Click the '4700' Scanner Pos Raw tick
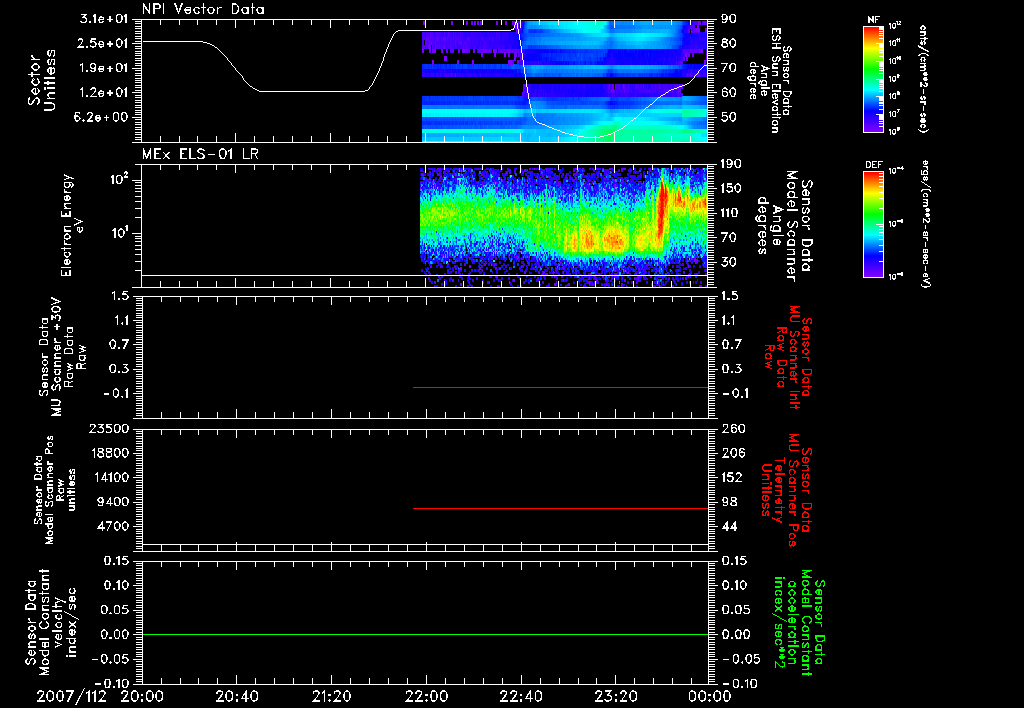This screenshot has width=1024, height=708. (113, 526)
